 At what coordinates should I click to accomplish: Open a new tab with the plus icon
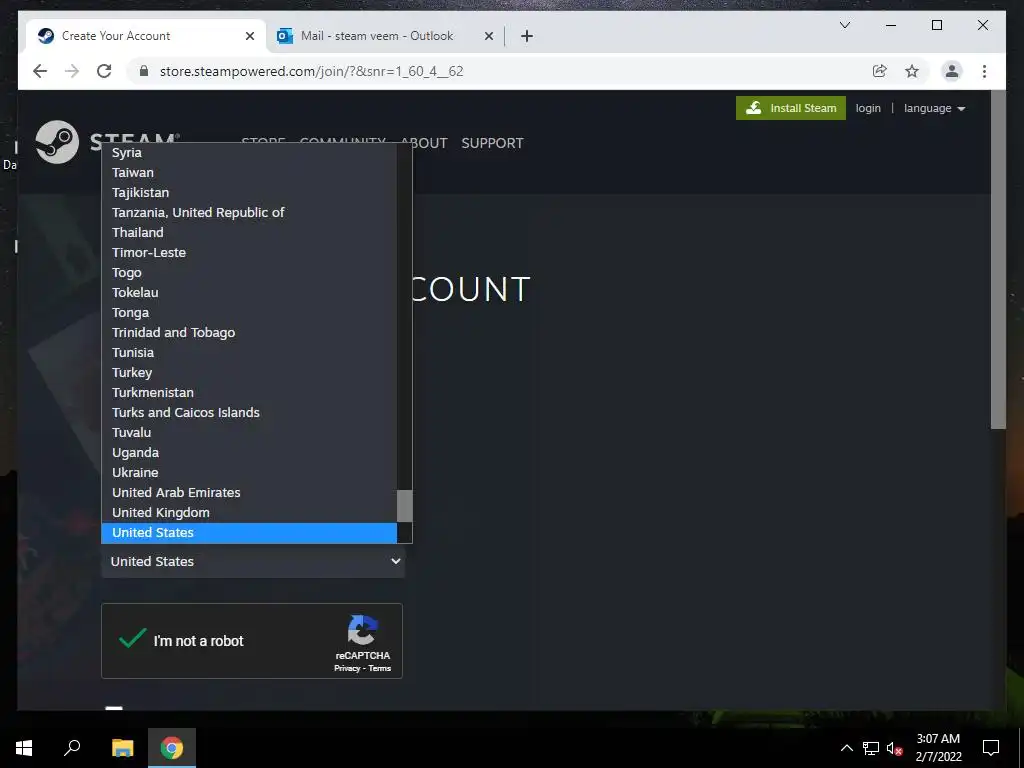(526, 36)
